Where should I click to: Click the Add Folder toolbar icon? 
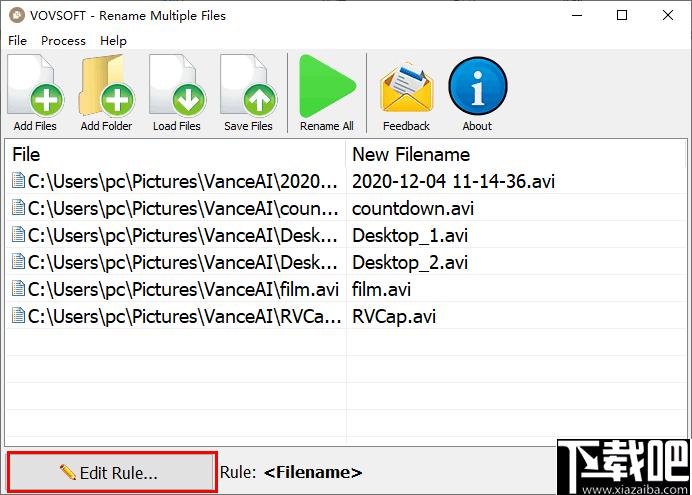106,85
